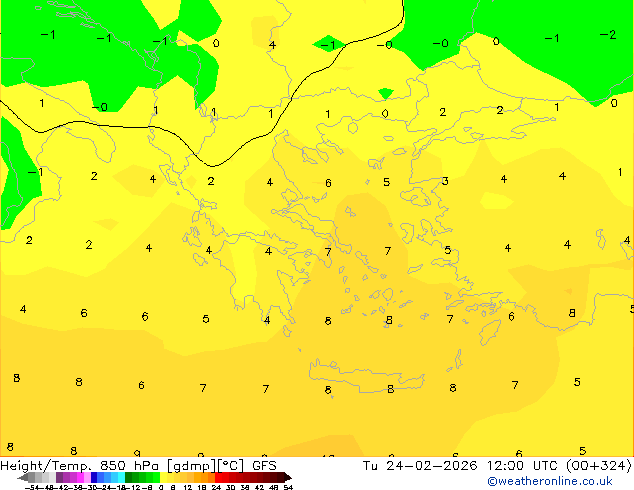Pick the dark blue swatch in the legend

94,477
